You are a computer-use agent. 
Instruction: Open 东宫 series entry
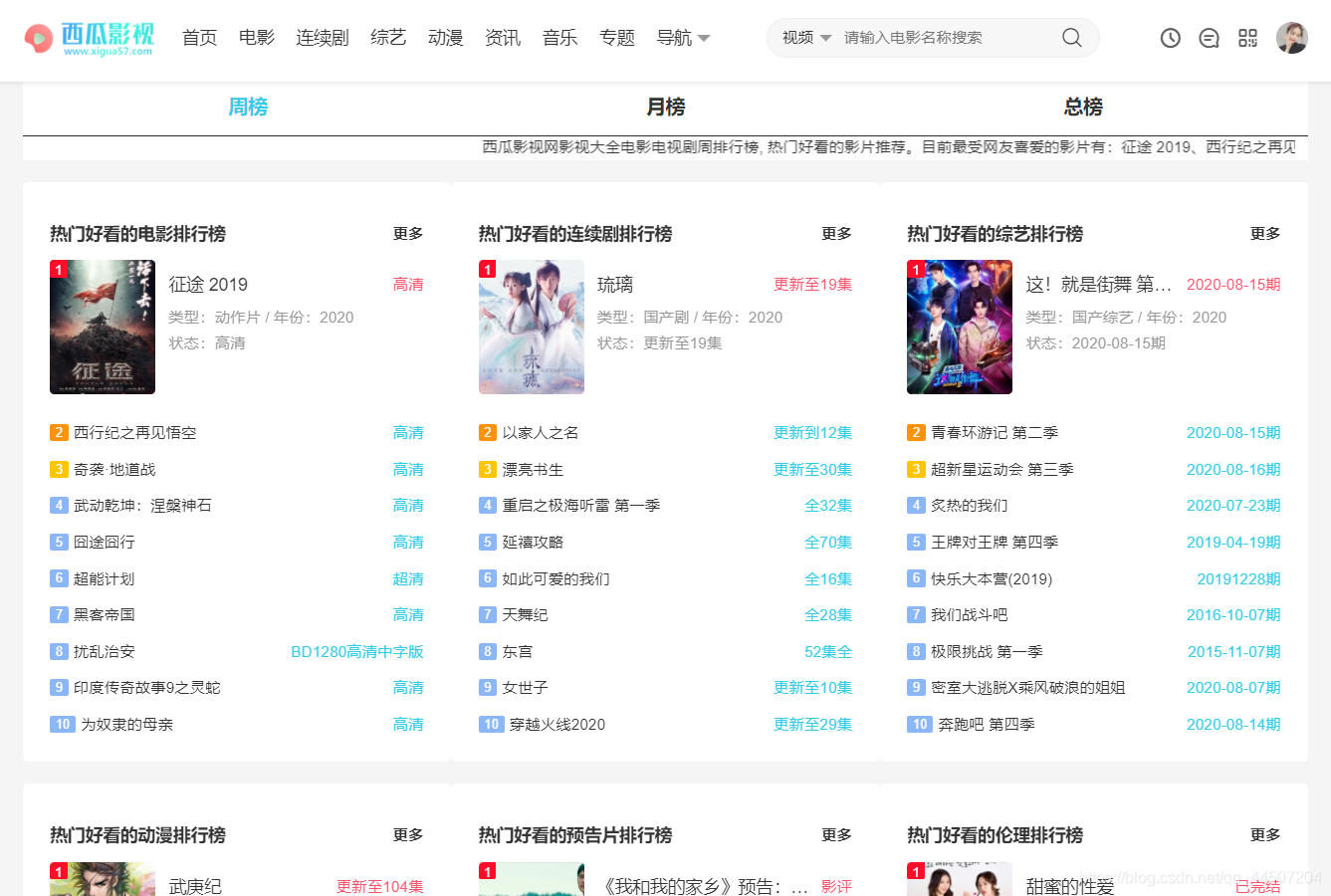[x=518, y=651]
